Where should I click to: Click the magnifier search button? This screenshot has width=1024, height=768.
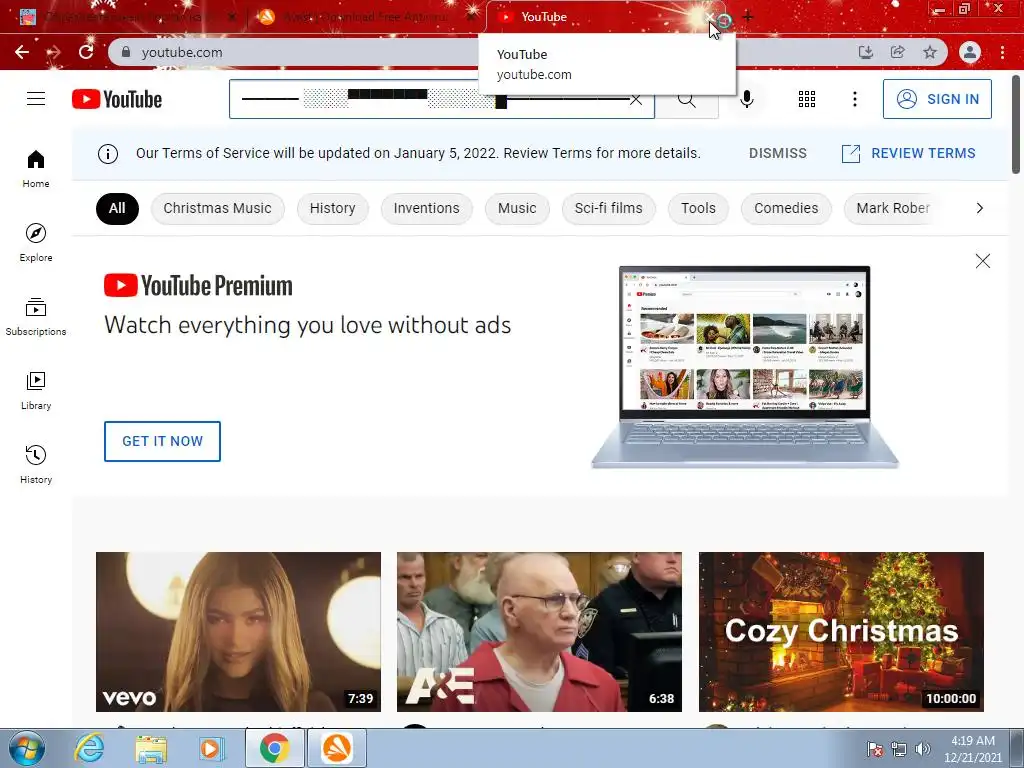(686, 99)
